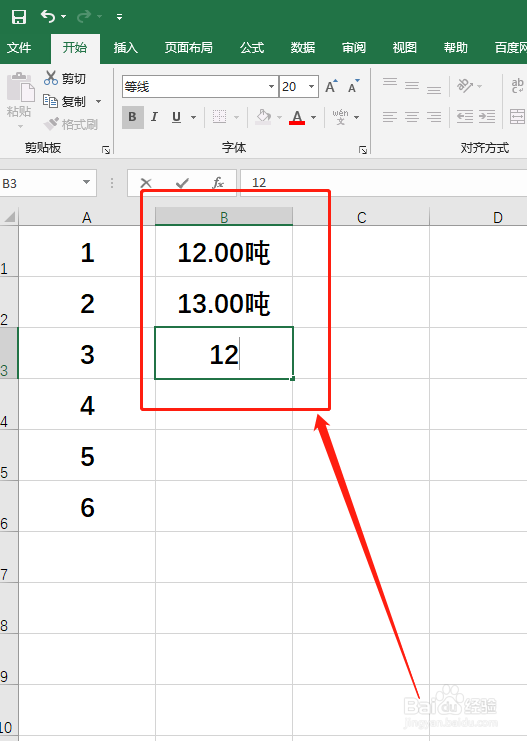Image resolution: width=527 pixels, height=741 pixels.
Task: Click the Save icon in quick access toolbar
Action: tap(19, 17)
